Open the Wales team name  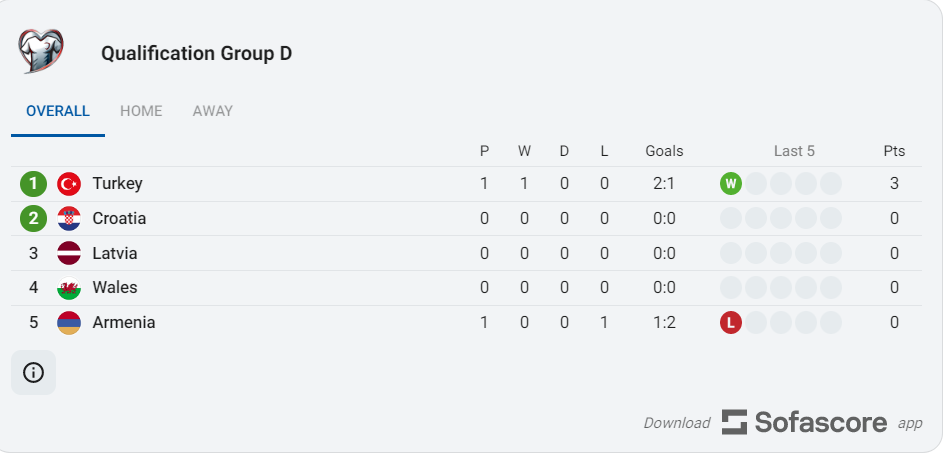click(x=115, y=288)
